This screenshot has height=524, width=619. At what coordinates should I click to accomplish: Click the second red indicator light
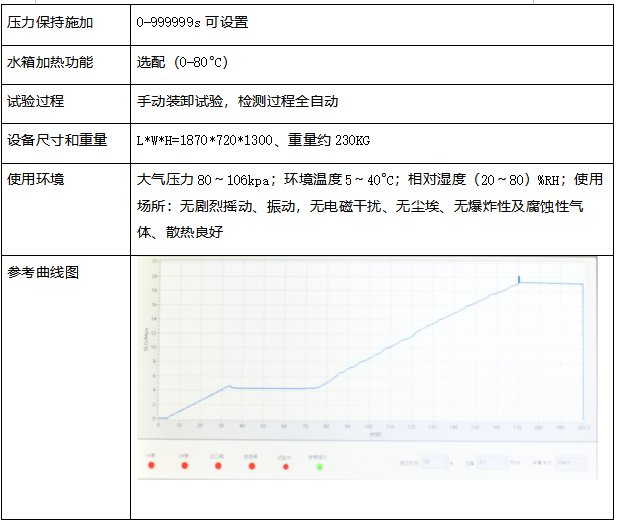(x=185, y=466)
